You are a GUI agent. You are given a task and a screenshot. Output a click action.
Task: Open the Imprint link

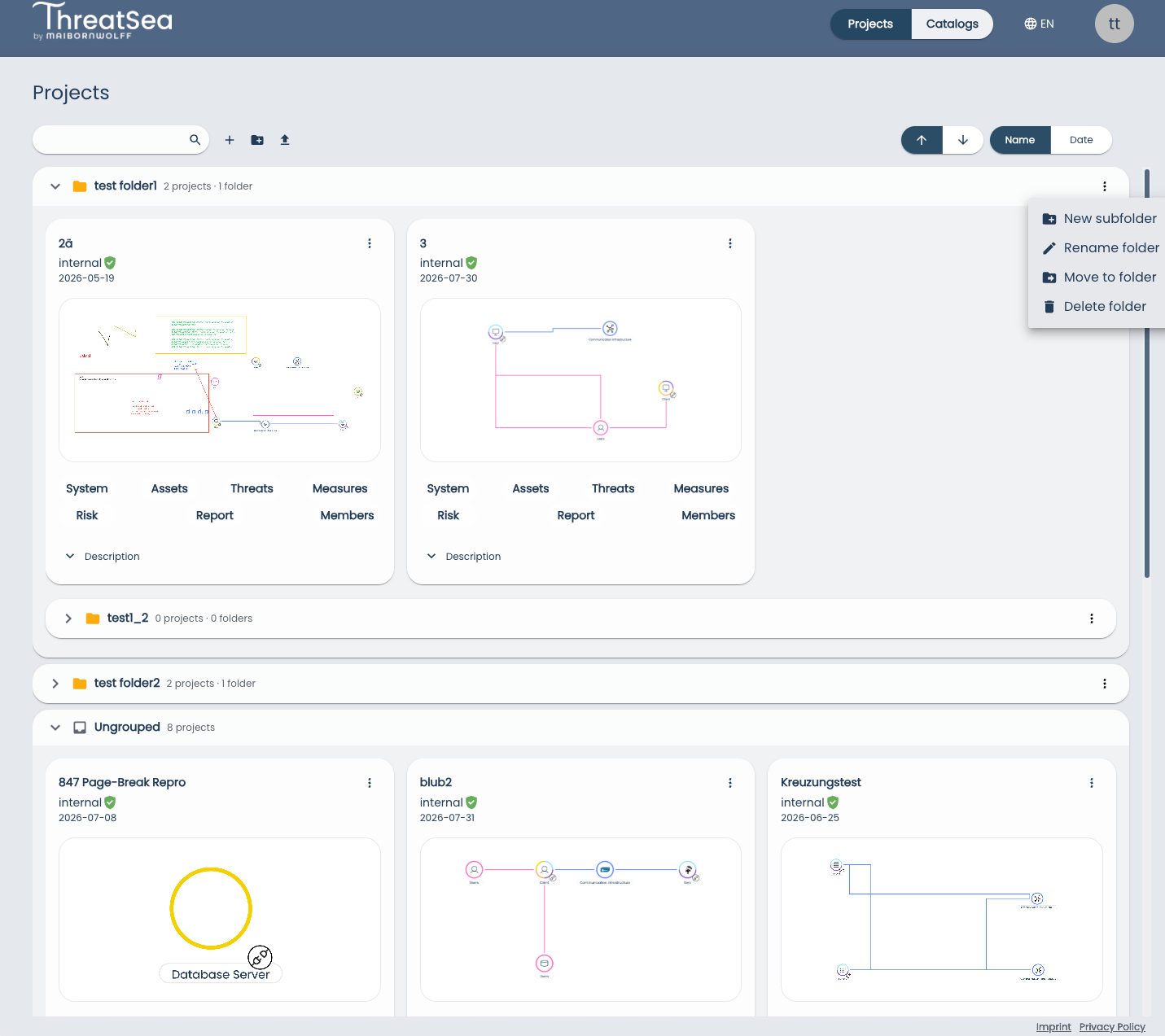(x=1053, y=1027)
